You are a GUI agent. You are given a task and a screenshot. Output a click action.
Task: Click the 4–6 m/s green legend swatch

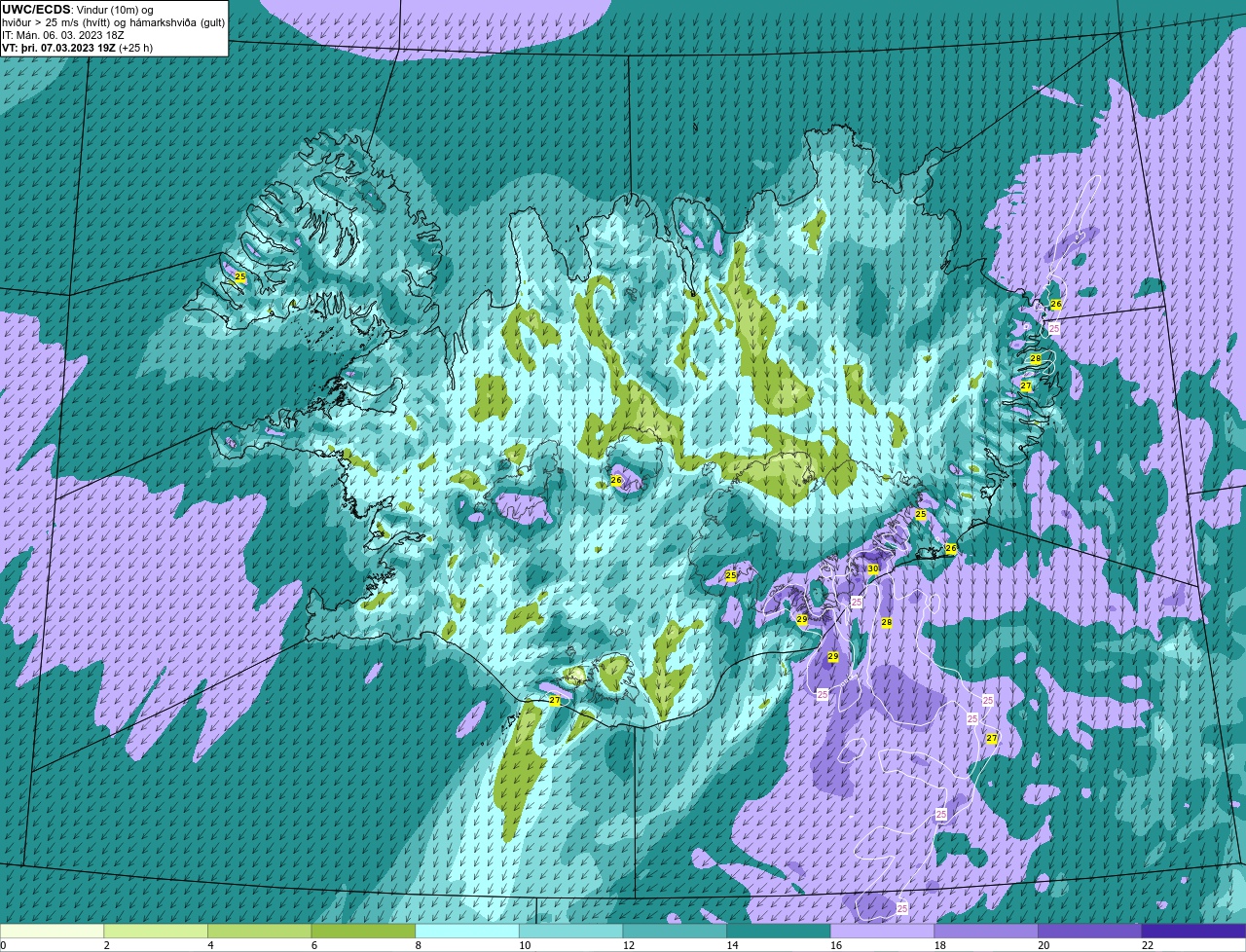click(x=260, y=931)
